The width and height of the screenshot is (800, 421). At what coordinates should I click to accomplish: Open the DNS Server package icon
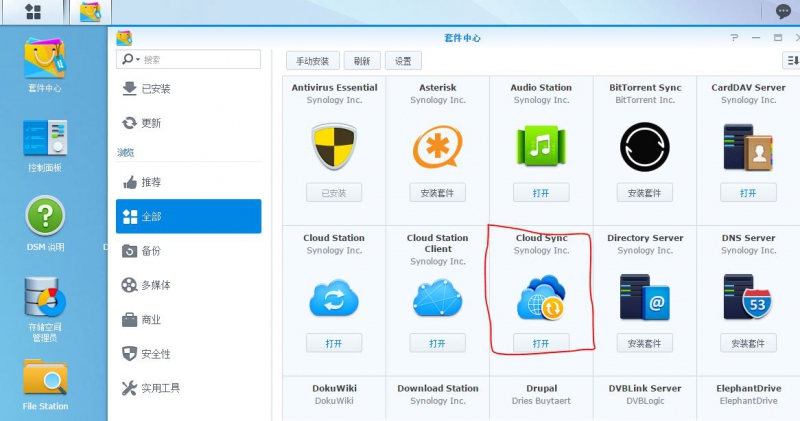click(x=747, y=298)
